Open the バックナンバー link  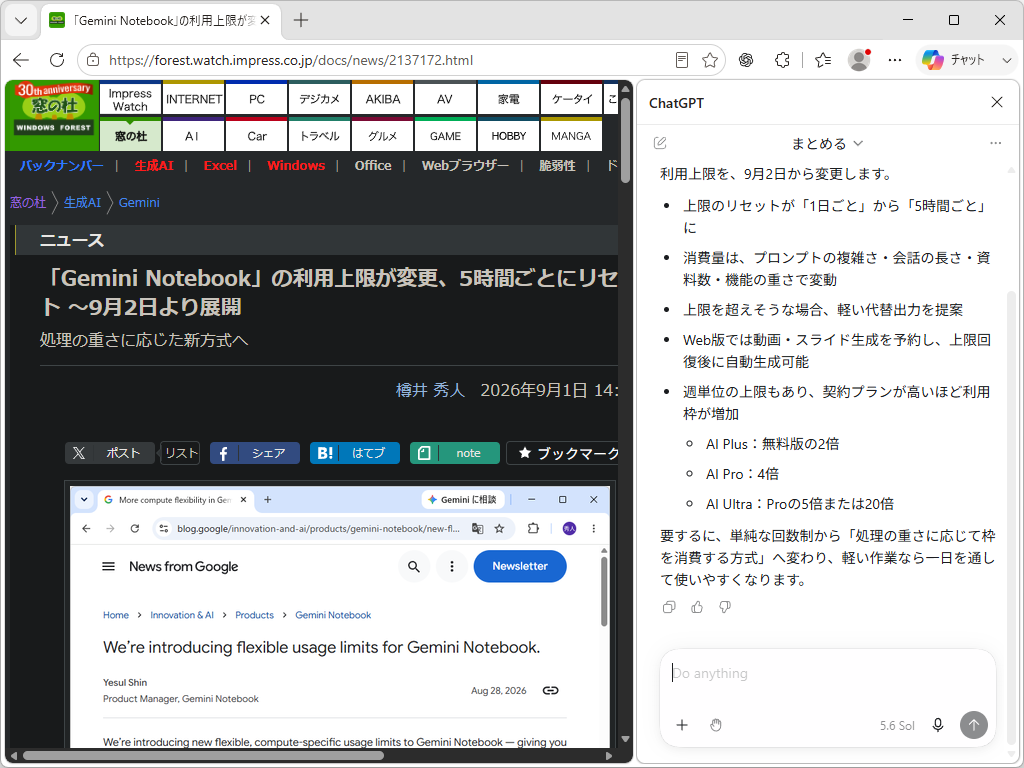click(x=61, y=166)
